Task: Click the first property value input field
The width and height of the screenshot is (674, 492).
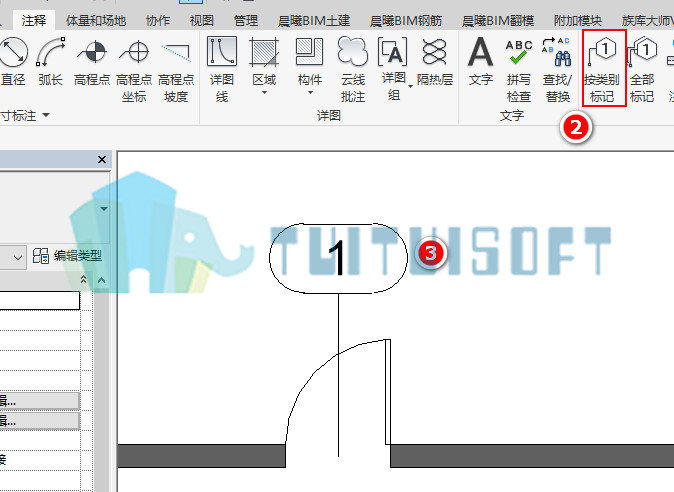Action: [x=40, y=300]
